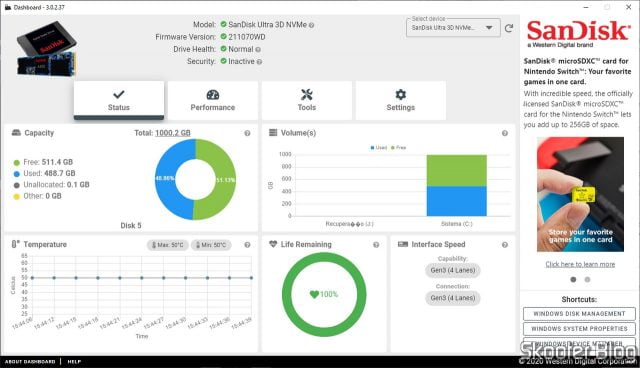The image size is (640, 368).
Task: Open Windows Disk Management shortcut
Action: tap(579, 314)
